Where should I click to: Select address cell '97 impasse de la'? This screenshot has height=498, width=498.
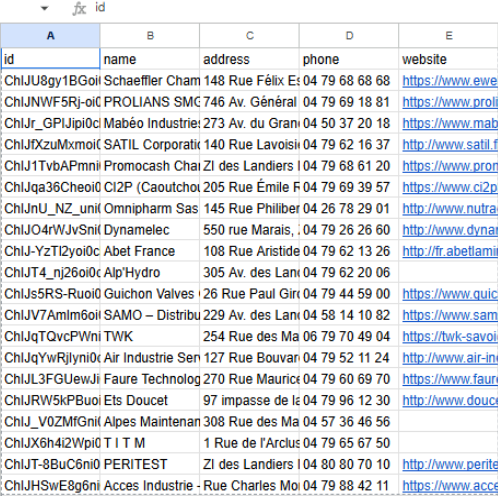(249, 400)
